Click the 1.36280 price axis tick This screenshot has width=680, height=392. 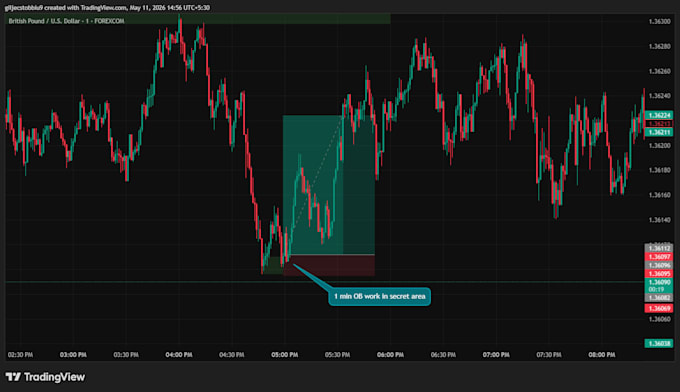(x=659, y=46)
